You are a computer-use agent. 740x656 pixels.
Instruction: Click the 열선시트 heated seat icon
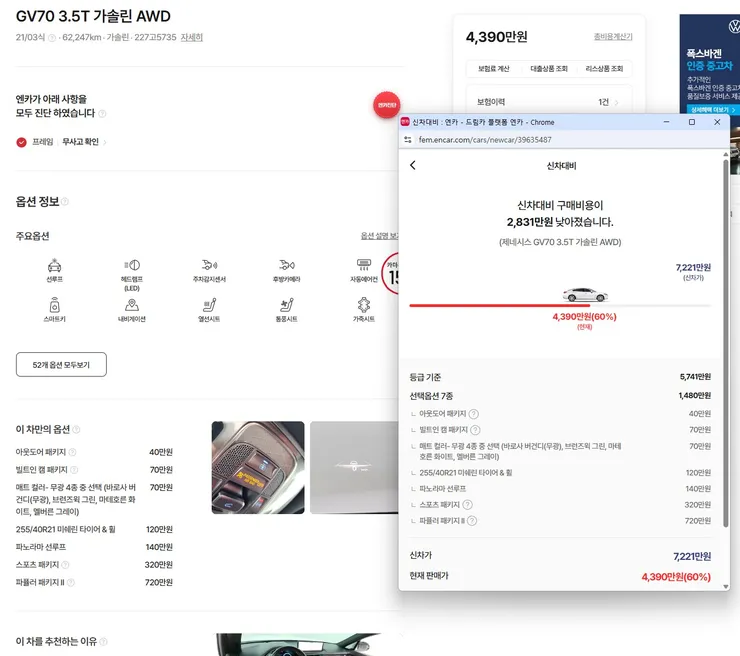click(209, 305)
